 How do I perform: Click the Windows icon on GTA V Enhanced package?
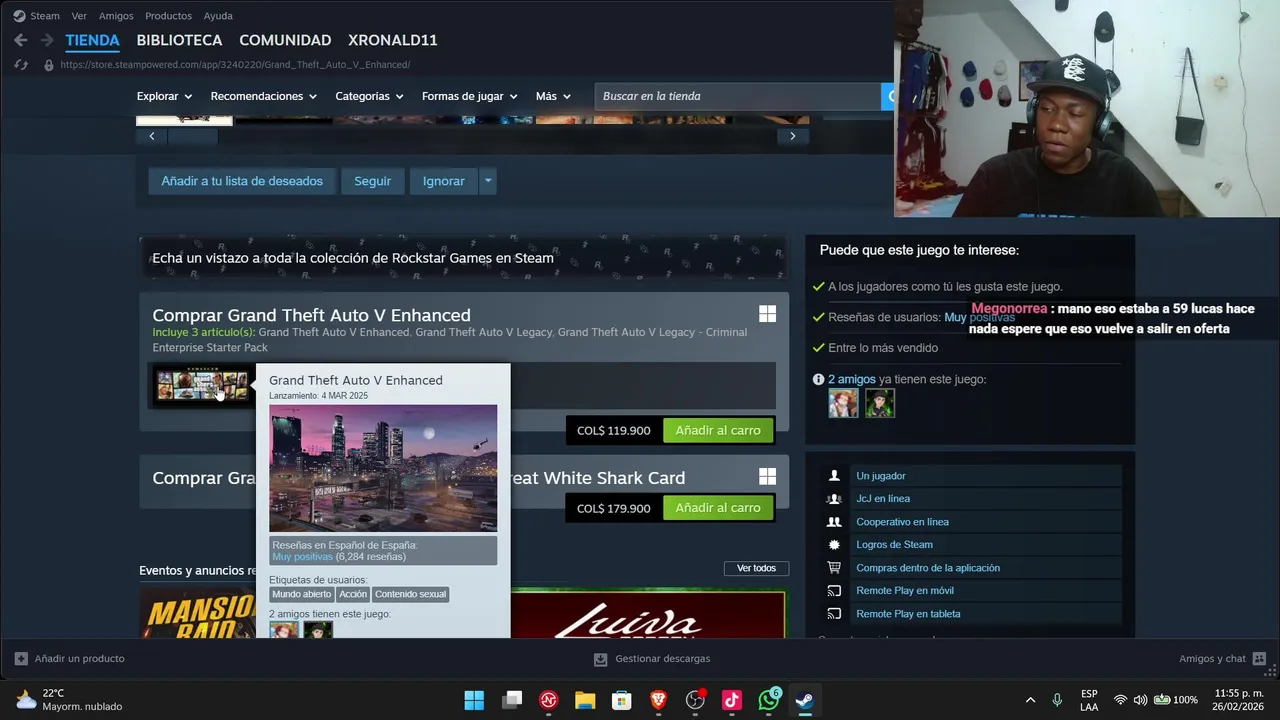pos(767,314)
